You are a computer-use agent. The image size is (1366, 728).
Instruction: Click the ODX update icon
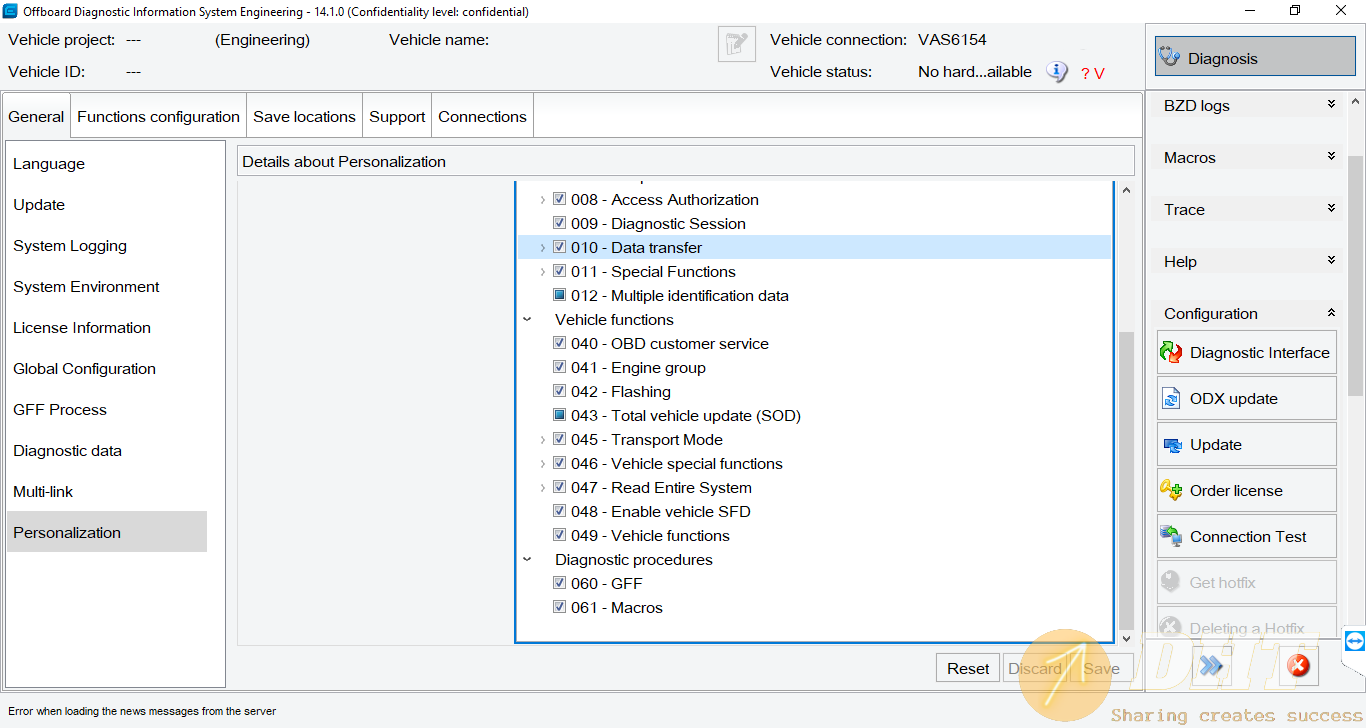pos(1171,399)
